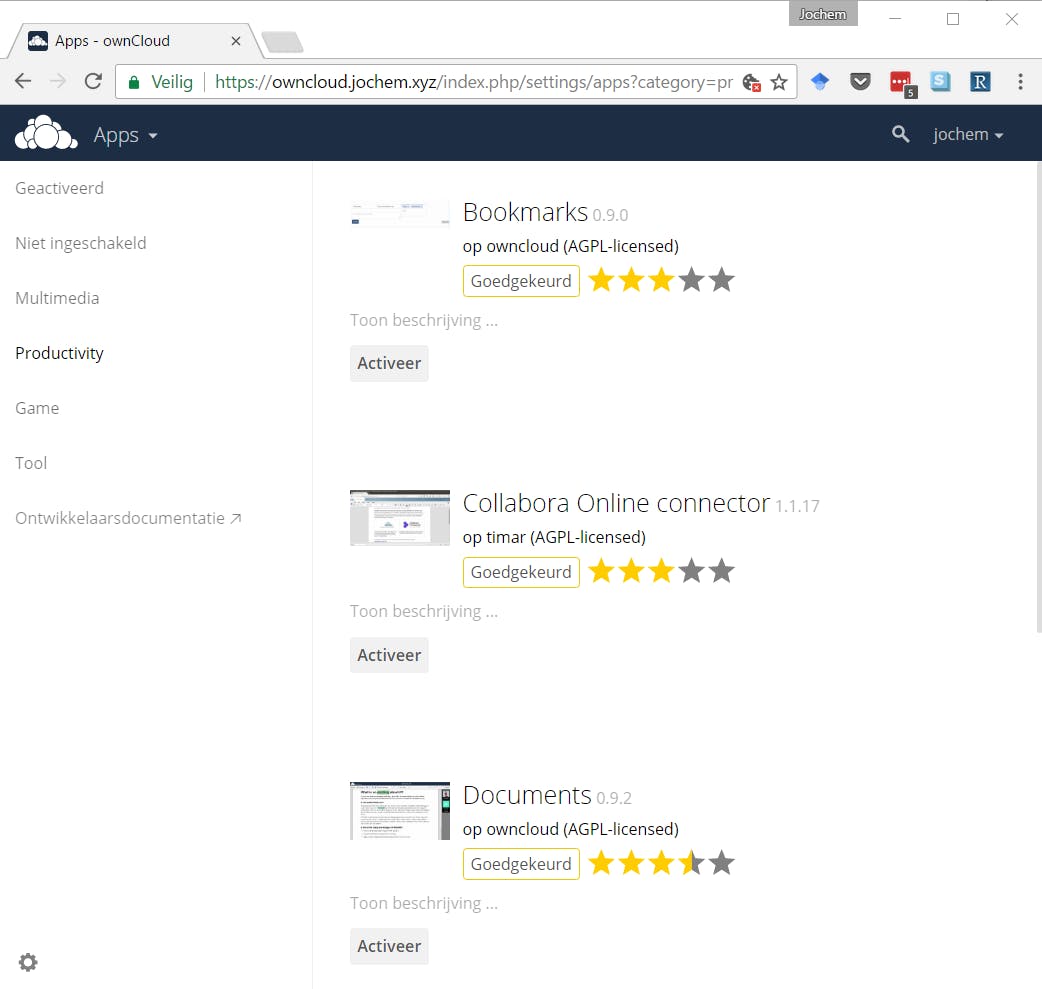Click the Documents star rating
The width and height of the screenshot is (1042, 989).
tap(661, 863)
